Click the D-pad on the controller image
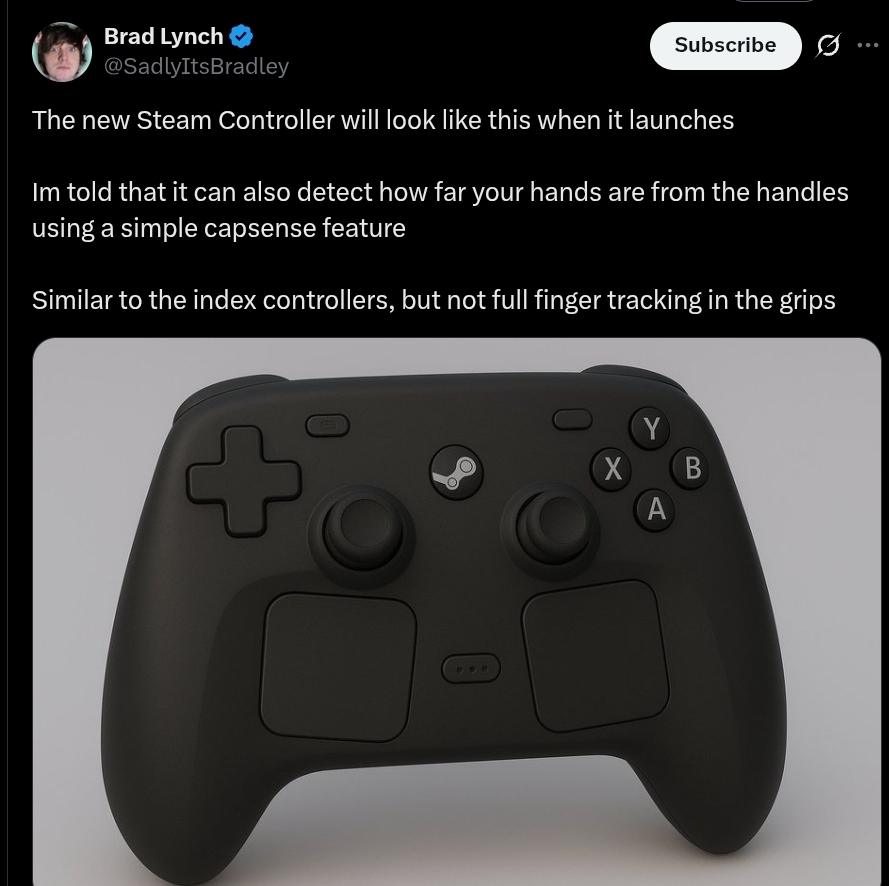The image size is (889, 886). 244,482
